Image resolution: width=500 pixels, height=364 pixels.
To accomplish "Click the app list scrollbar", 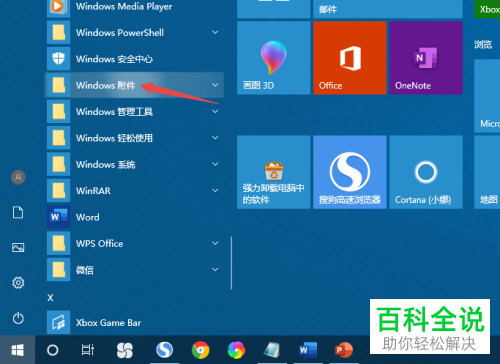I will [x=231, y=263].
